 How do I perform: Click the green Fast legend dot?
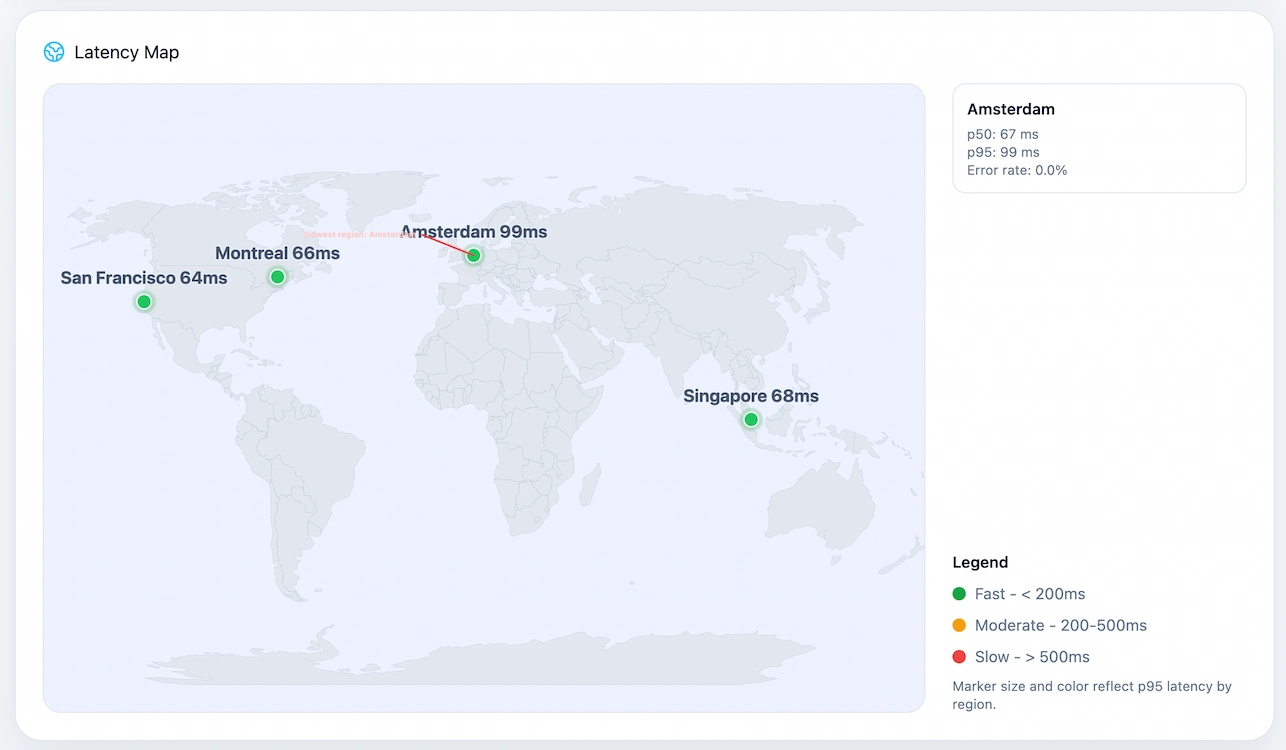959,593
